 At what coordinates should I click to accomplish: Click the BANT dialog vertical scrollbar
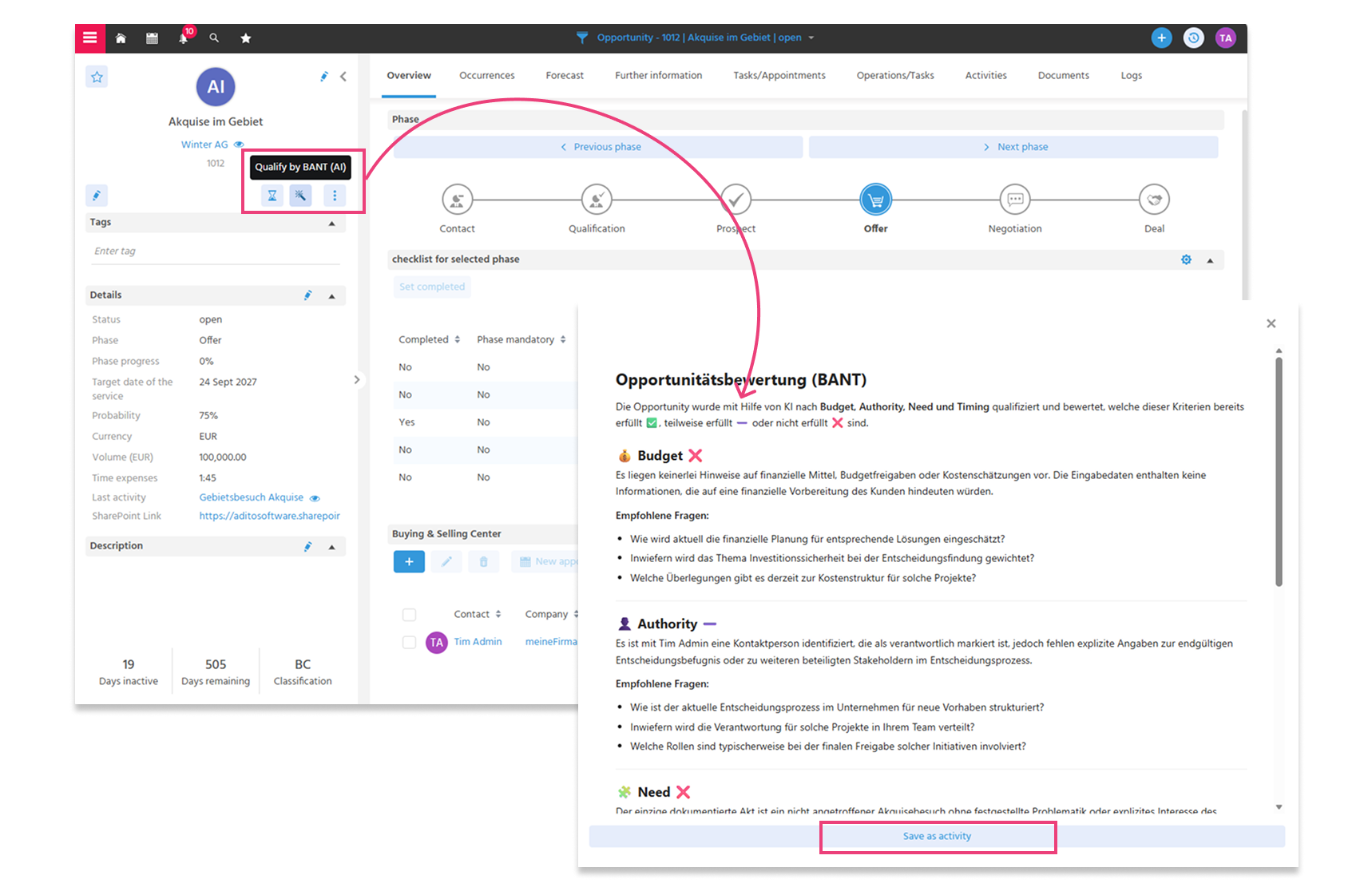(x=1279, y=472)
